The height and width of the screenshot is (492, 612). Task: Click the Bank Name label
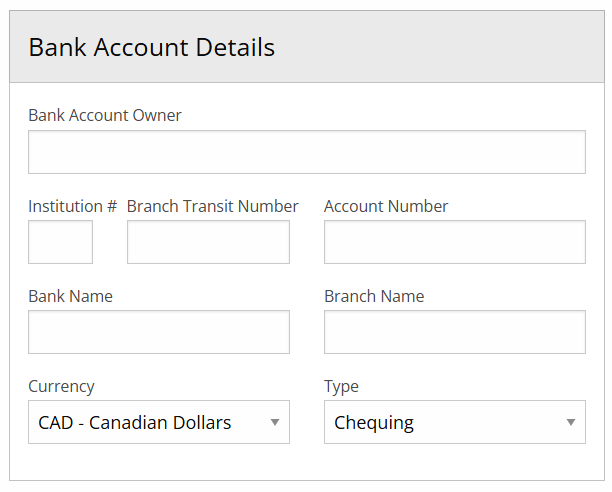[70, 296]
